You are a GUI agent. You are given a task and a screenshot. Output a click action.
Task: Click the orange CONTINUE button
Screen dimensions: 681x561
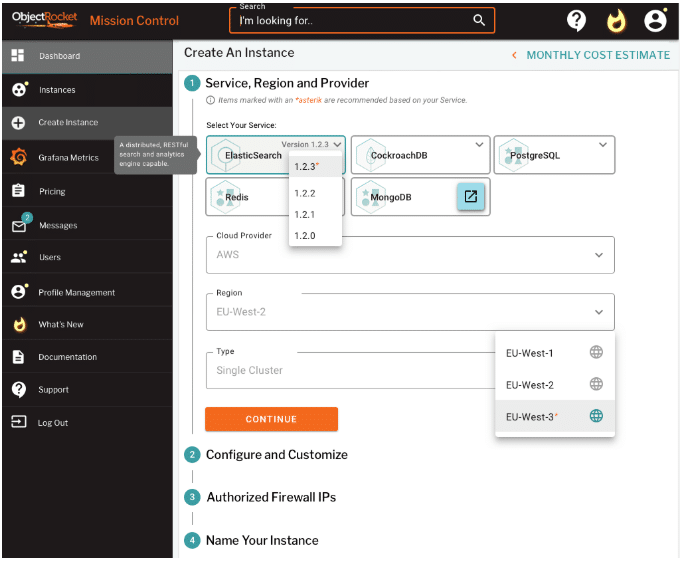coord(271,419)
